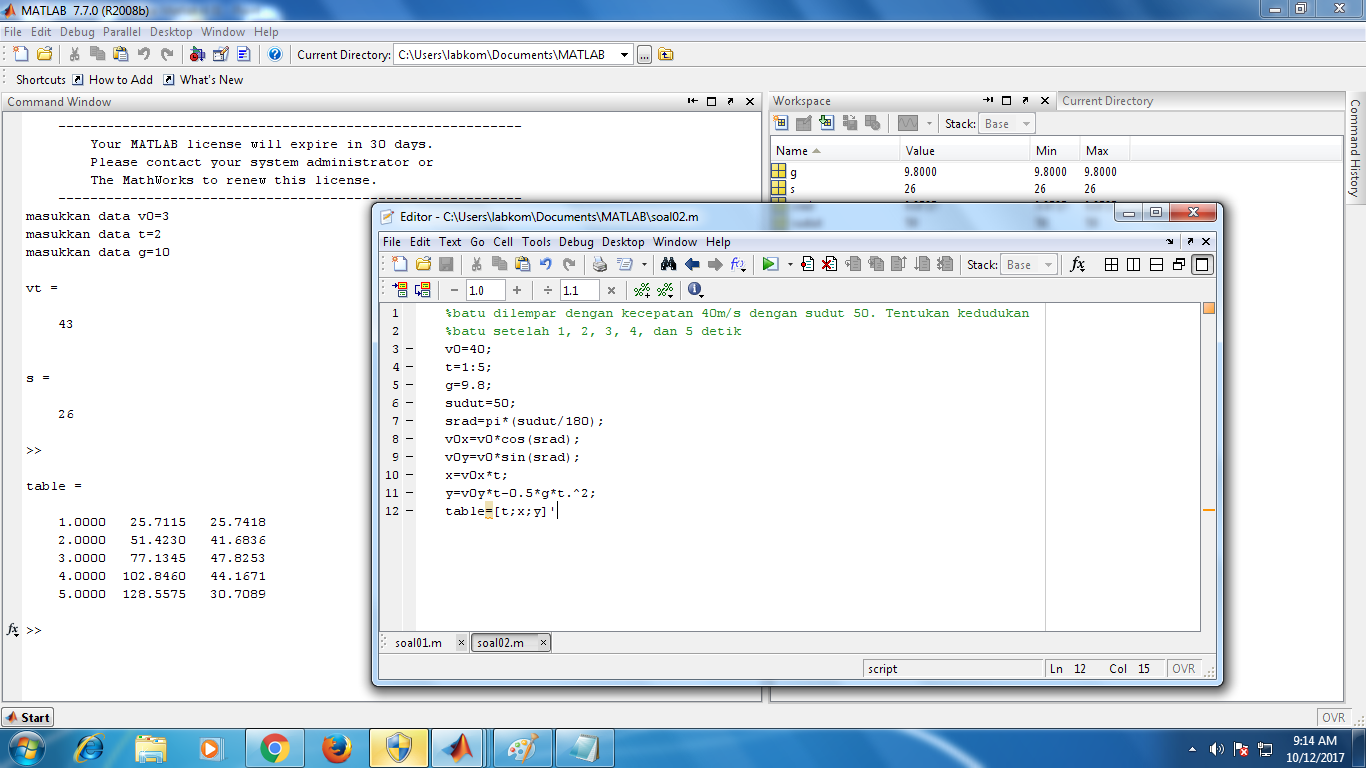The width and height of the screenshot is (1366, 768).
Task: Click the divide button beside 1.1
Action: tap(547, 290)
